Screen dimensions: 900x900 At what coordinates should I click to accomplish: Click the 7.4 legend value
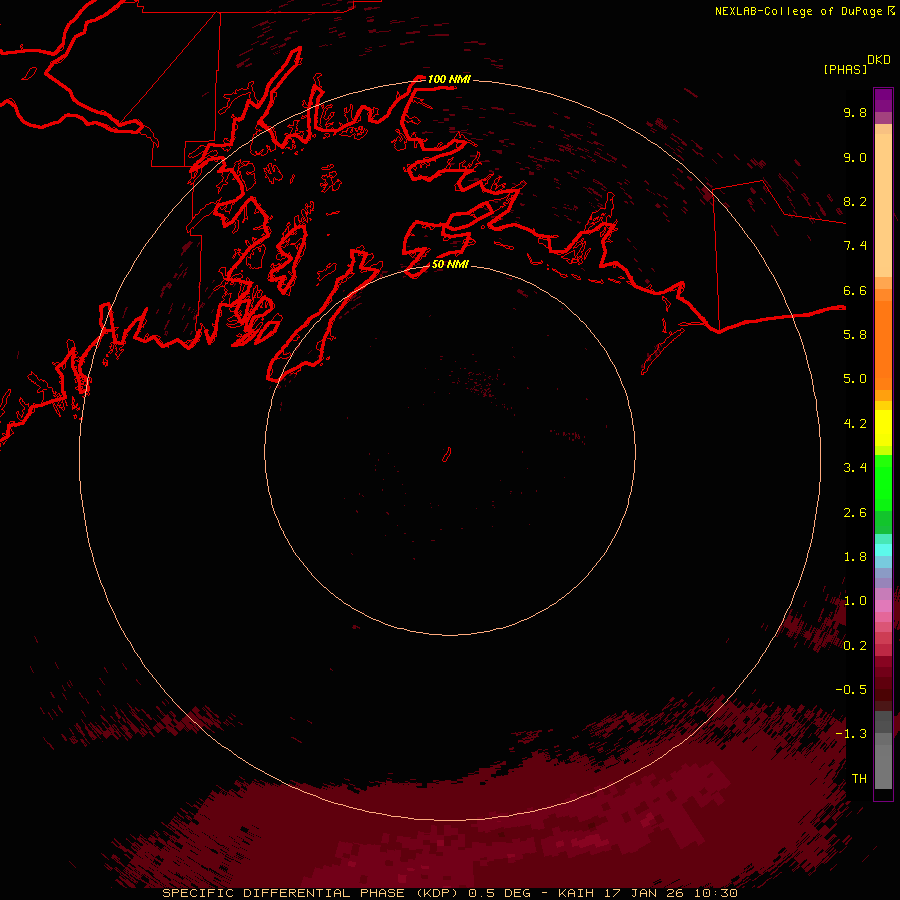855,246
